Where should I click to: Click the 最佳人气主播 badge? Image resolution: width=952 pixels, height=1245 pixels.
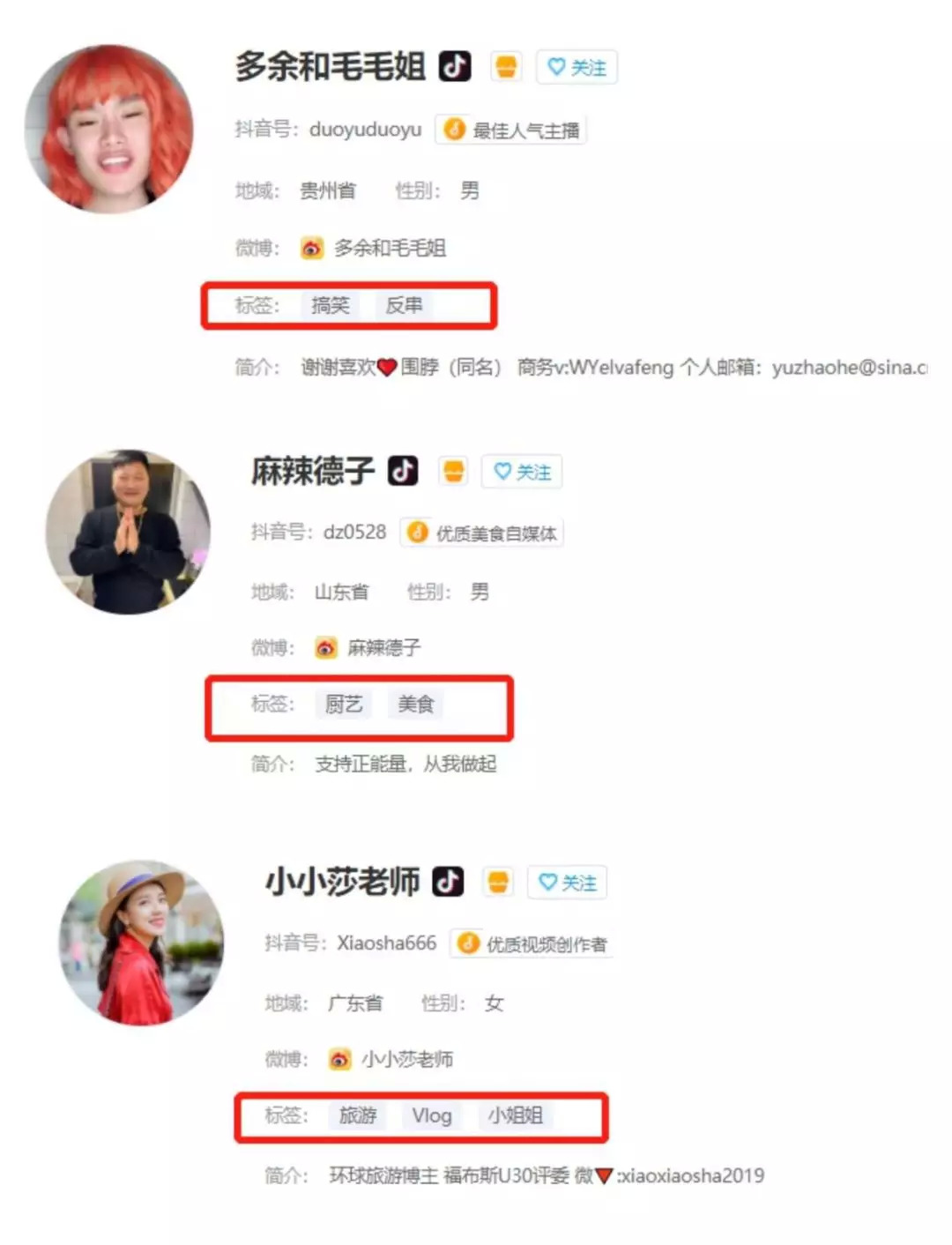click(512, 130)
